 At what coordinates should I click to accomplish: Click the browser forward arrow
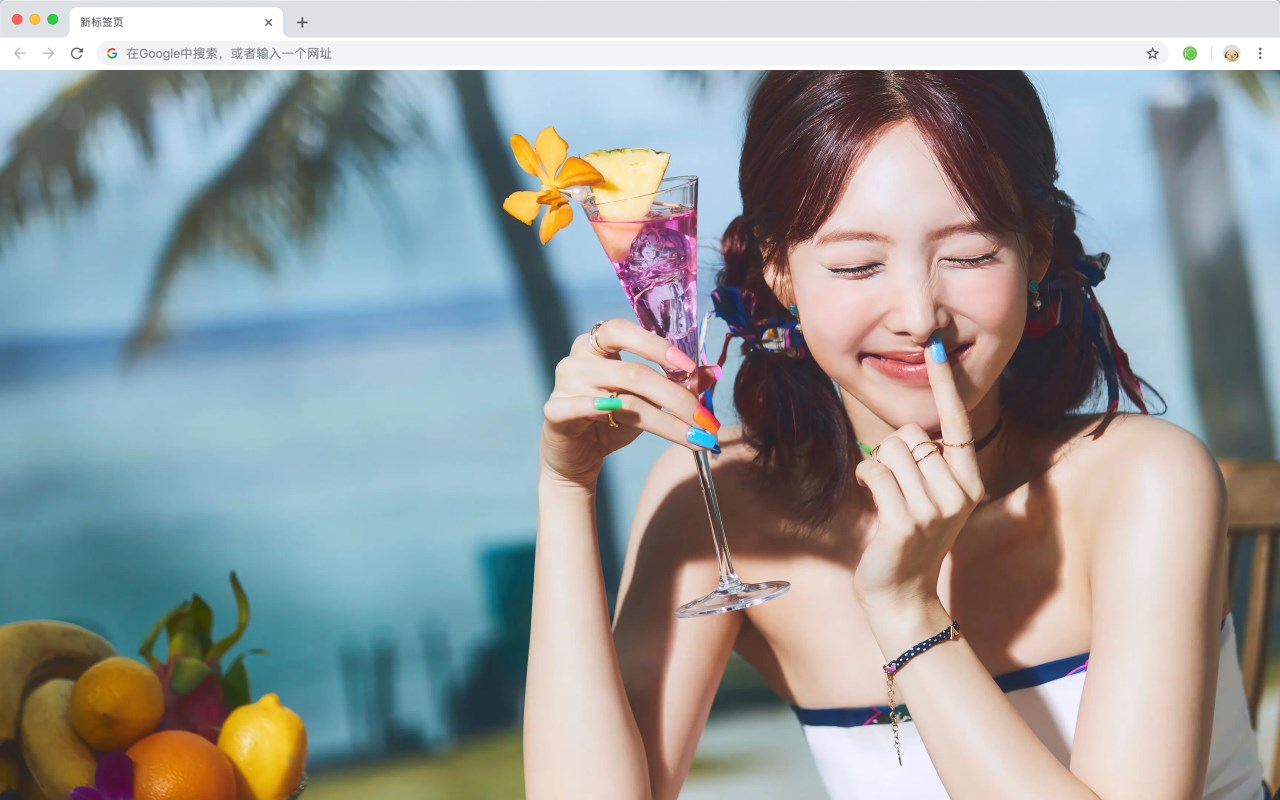(48, 53)
